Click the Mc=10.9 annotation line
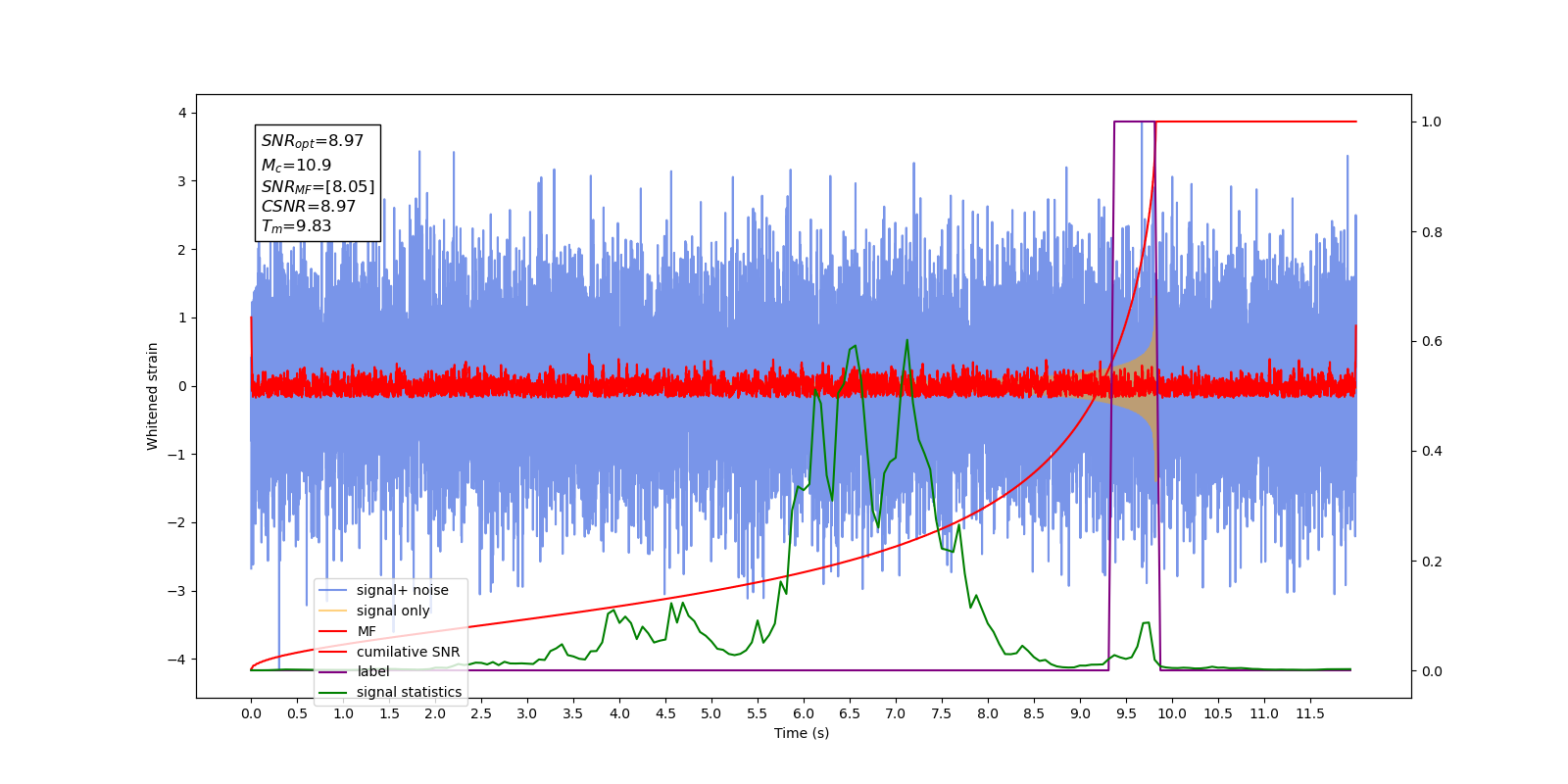The width and height of the screenshot is (1568, 784). pos(296,166)
